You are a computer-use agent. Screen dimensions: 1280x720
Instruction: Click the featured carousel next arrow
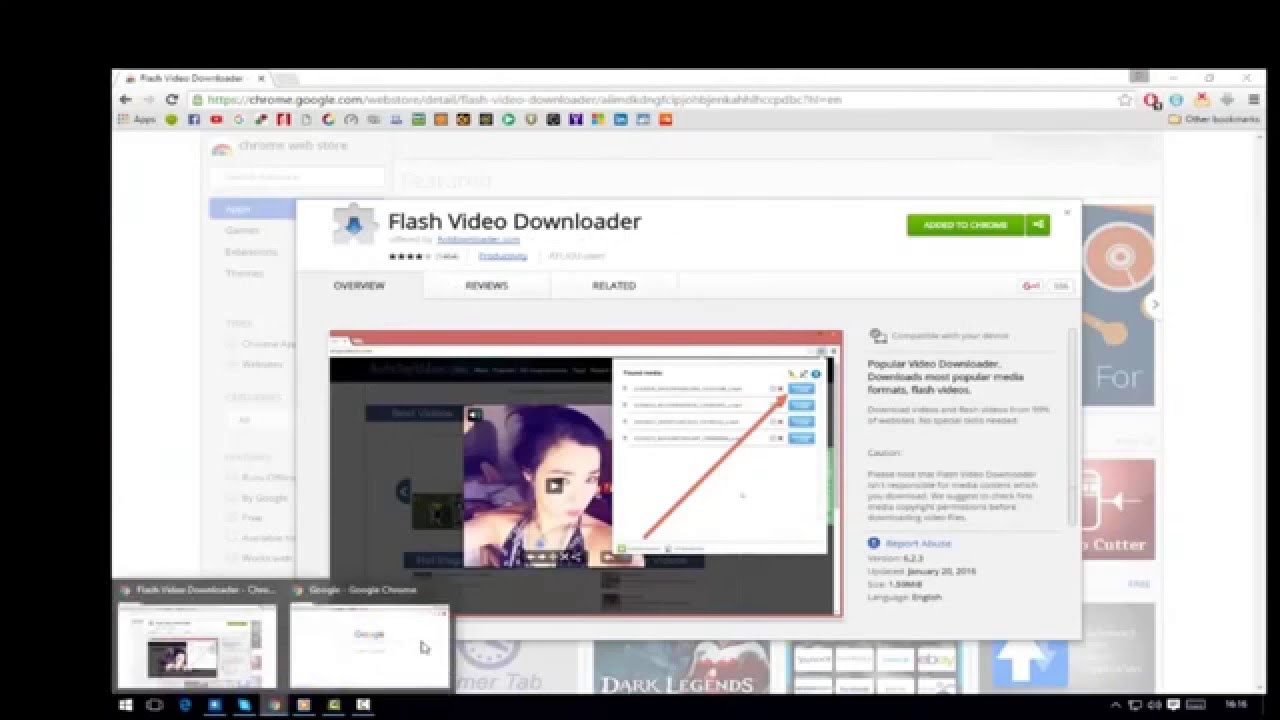1155,304
